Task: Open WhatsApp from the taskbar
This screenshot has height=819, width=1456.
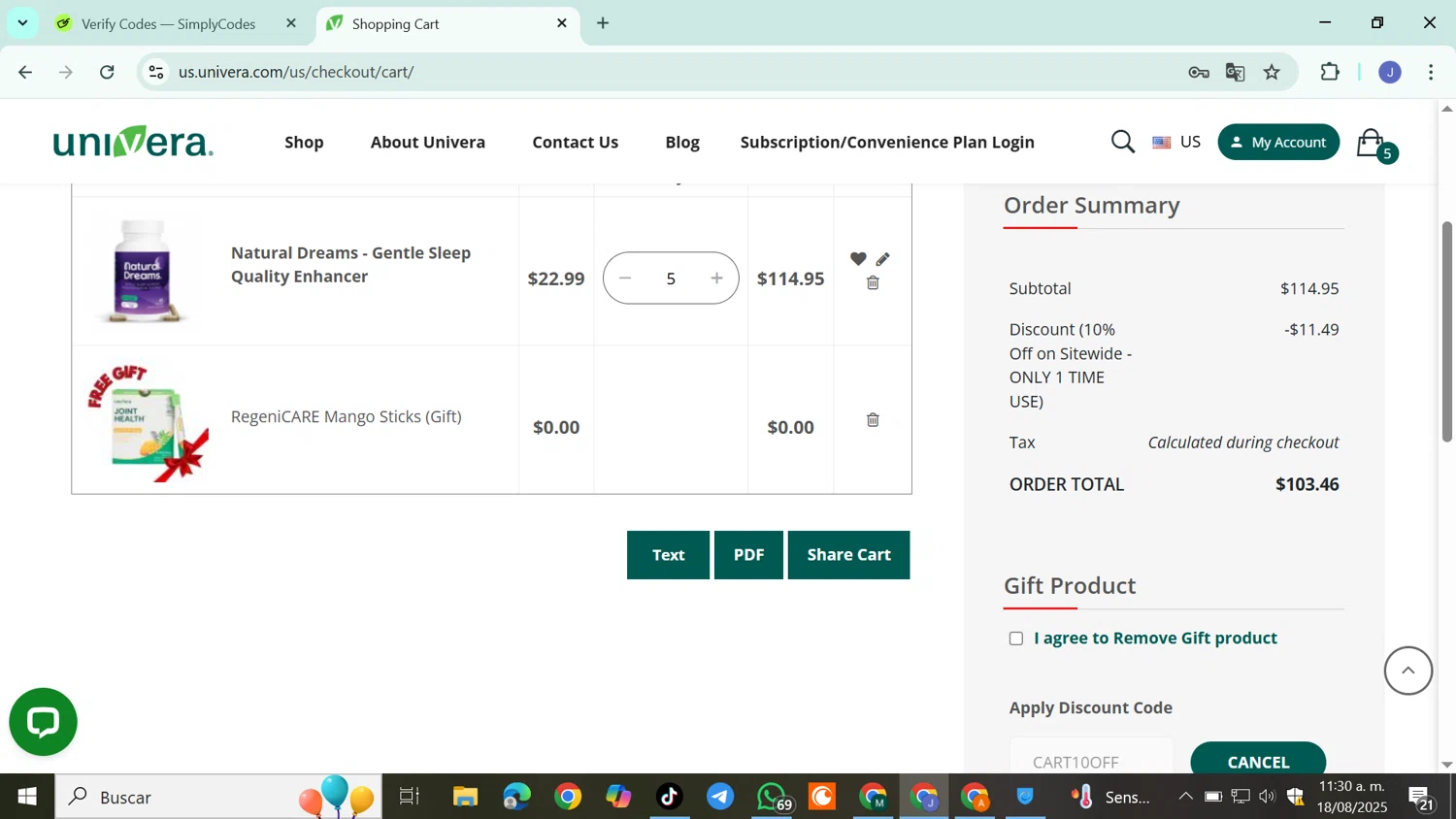Action: [x=773, y=797]
